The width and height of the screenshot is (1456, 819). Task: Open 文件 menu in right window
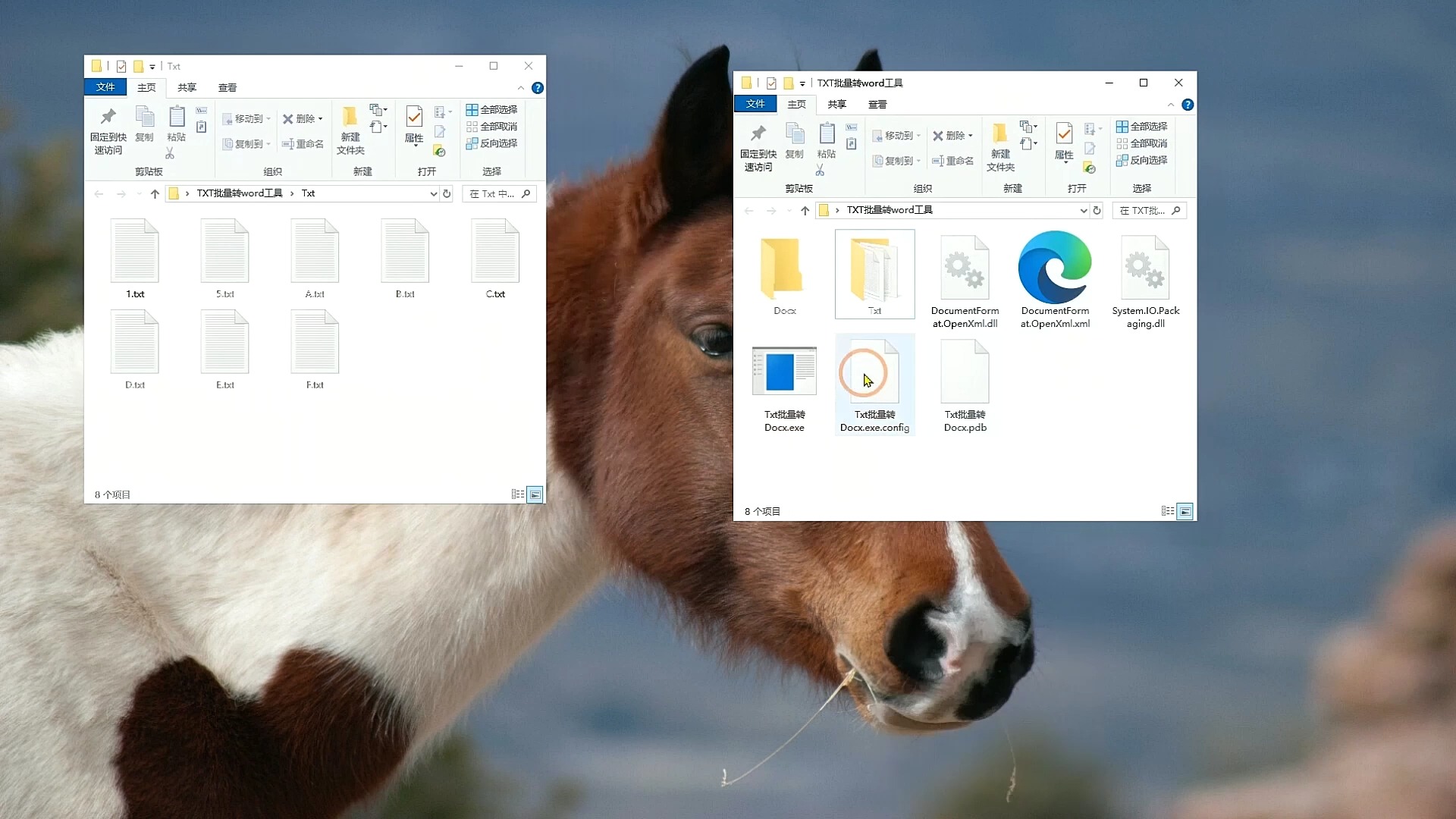[x=755, y=104]
